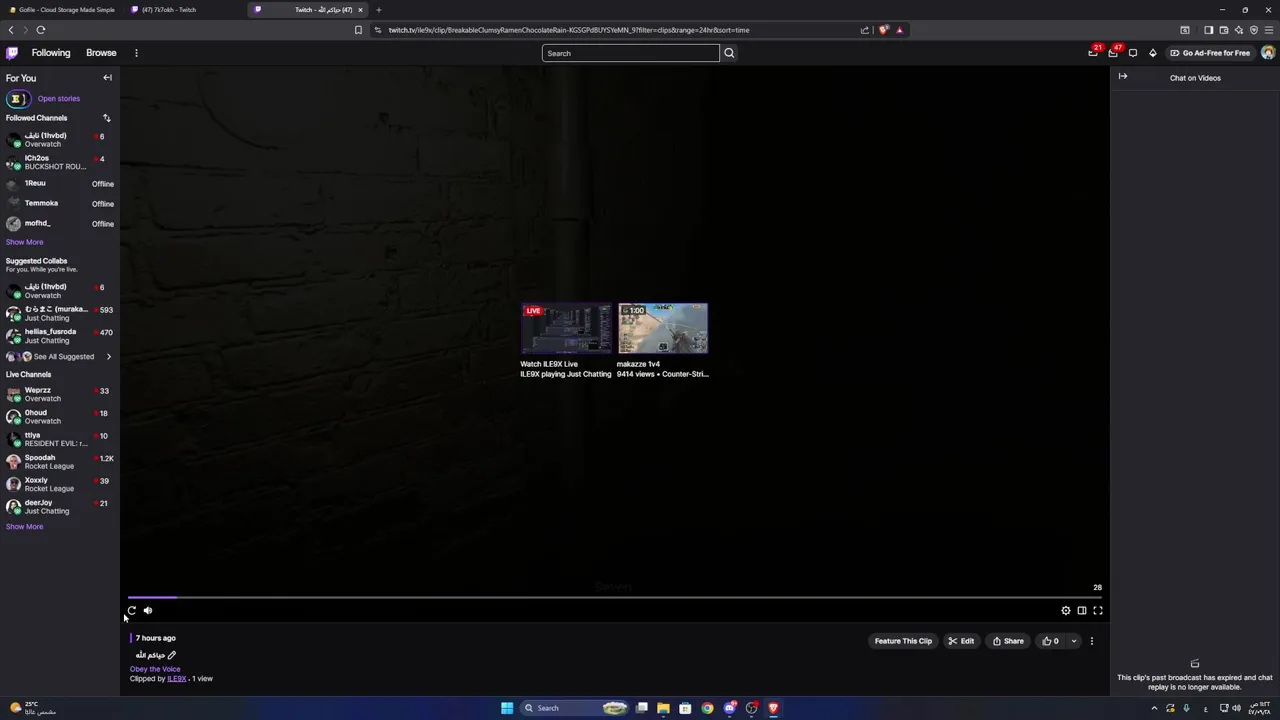Bookmark this page in address bar

click(358, 30)
